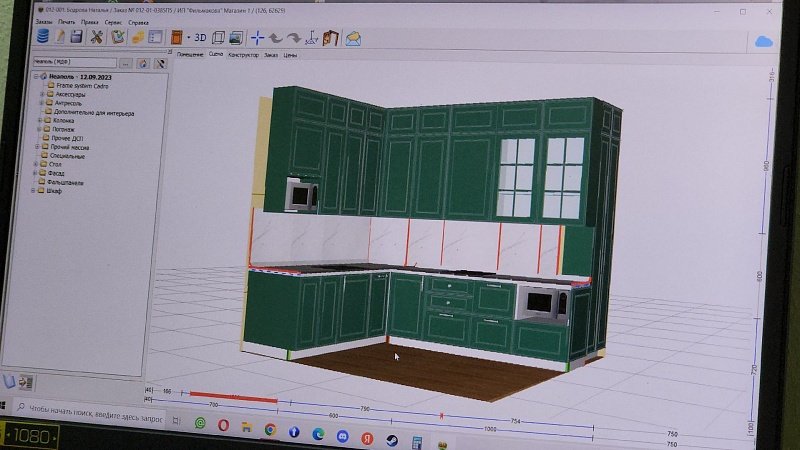Select the Фасад folder in tree
Image resolution: width=800 pixels, height=450 pixels.
tap(55, 173)
